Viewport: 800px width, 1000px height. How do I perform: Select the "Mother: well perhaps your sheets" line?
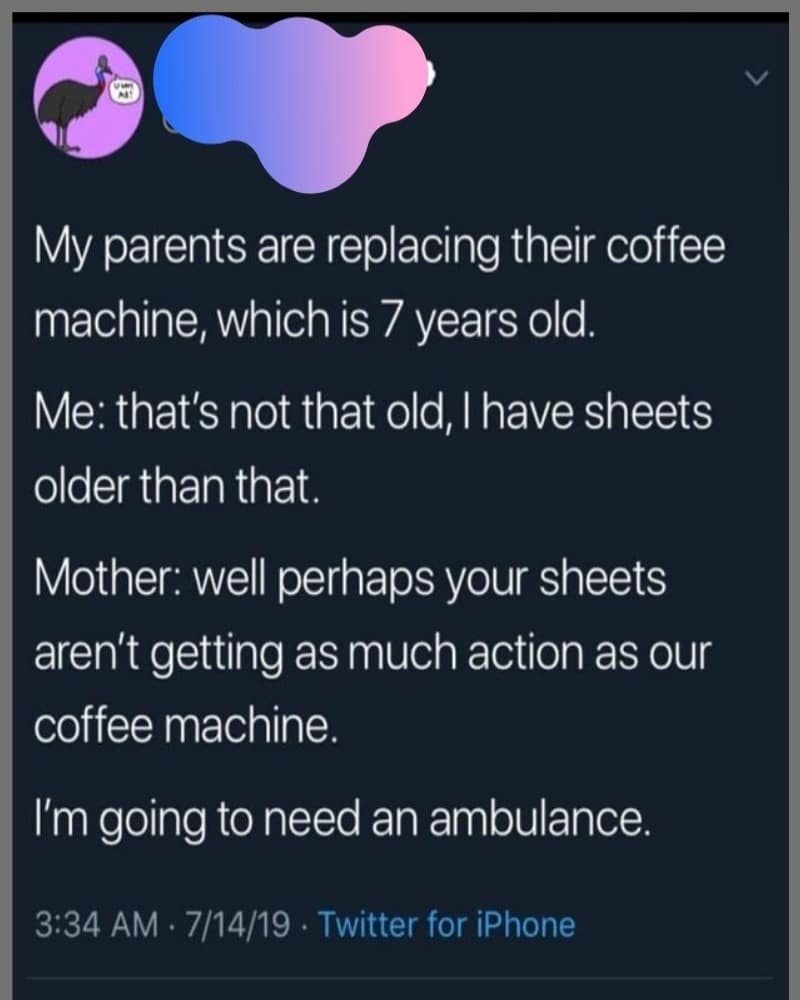pos(350,580)
